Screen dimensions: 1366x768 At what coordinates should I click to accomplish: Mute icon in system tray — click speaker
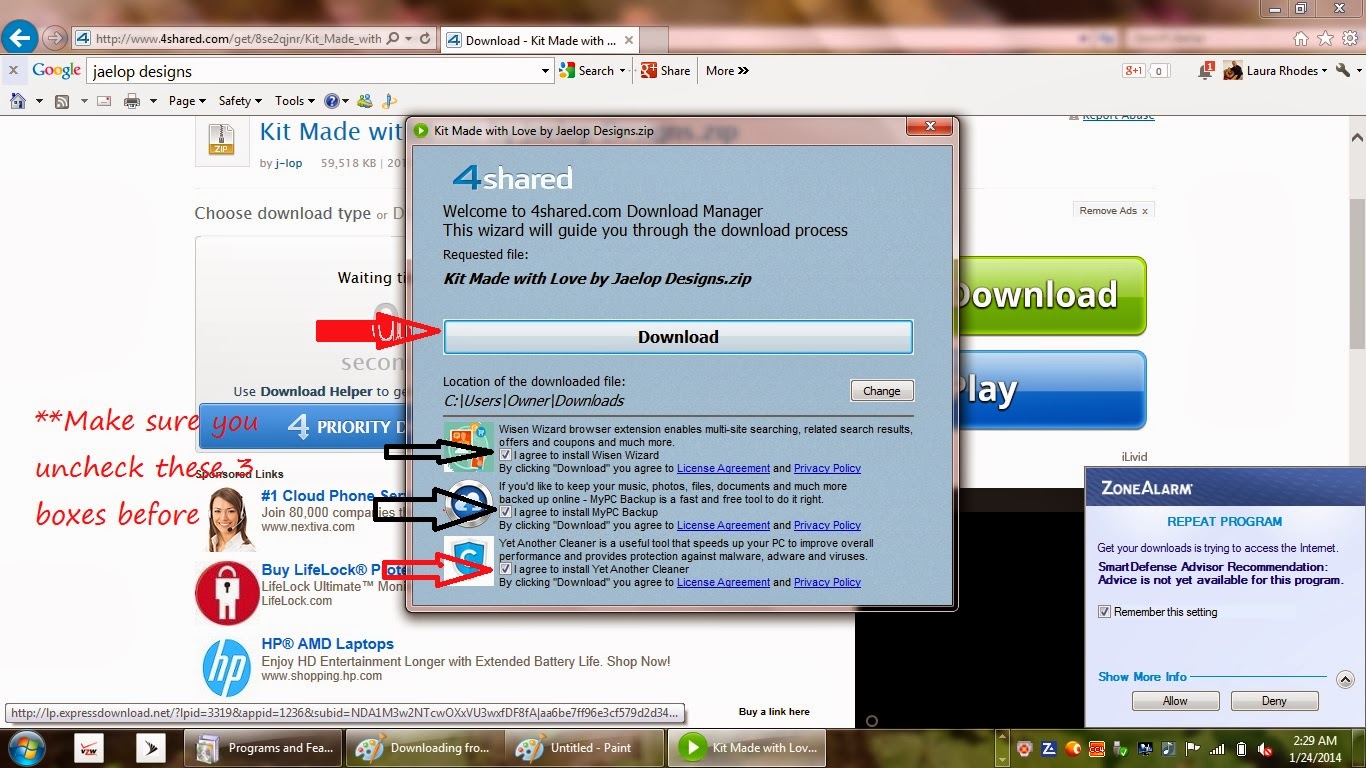point(1264,748)
